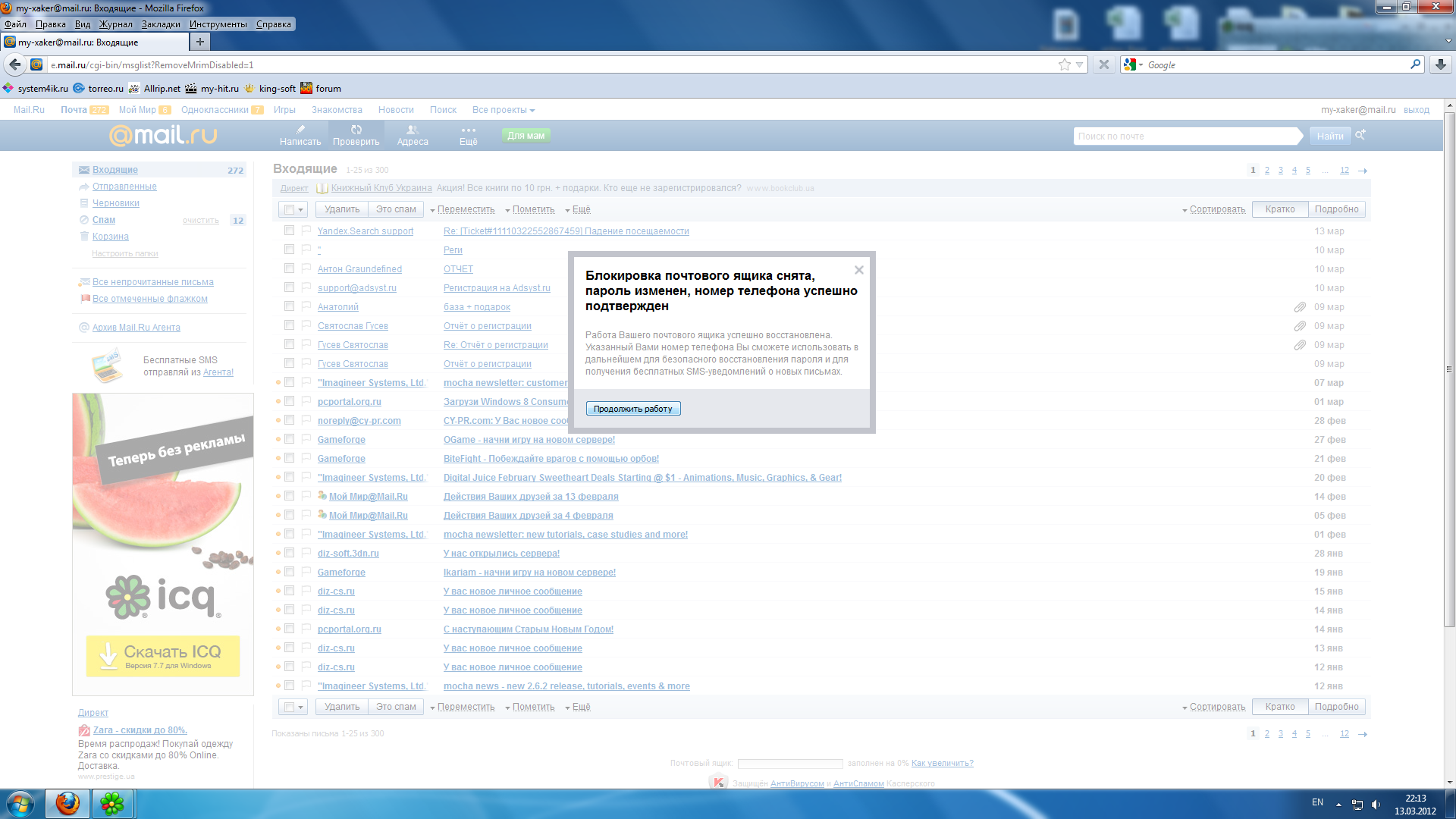This screenshot has height=819, width=1456.
Task: Click the browser URL address field
Action: pyautogui.click(x=550, y=64)
